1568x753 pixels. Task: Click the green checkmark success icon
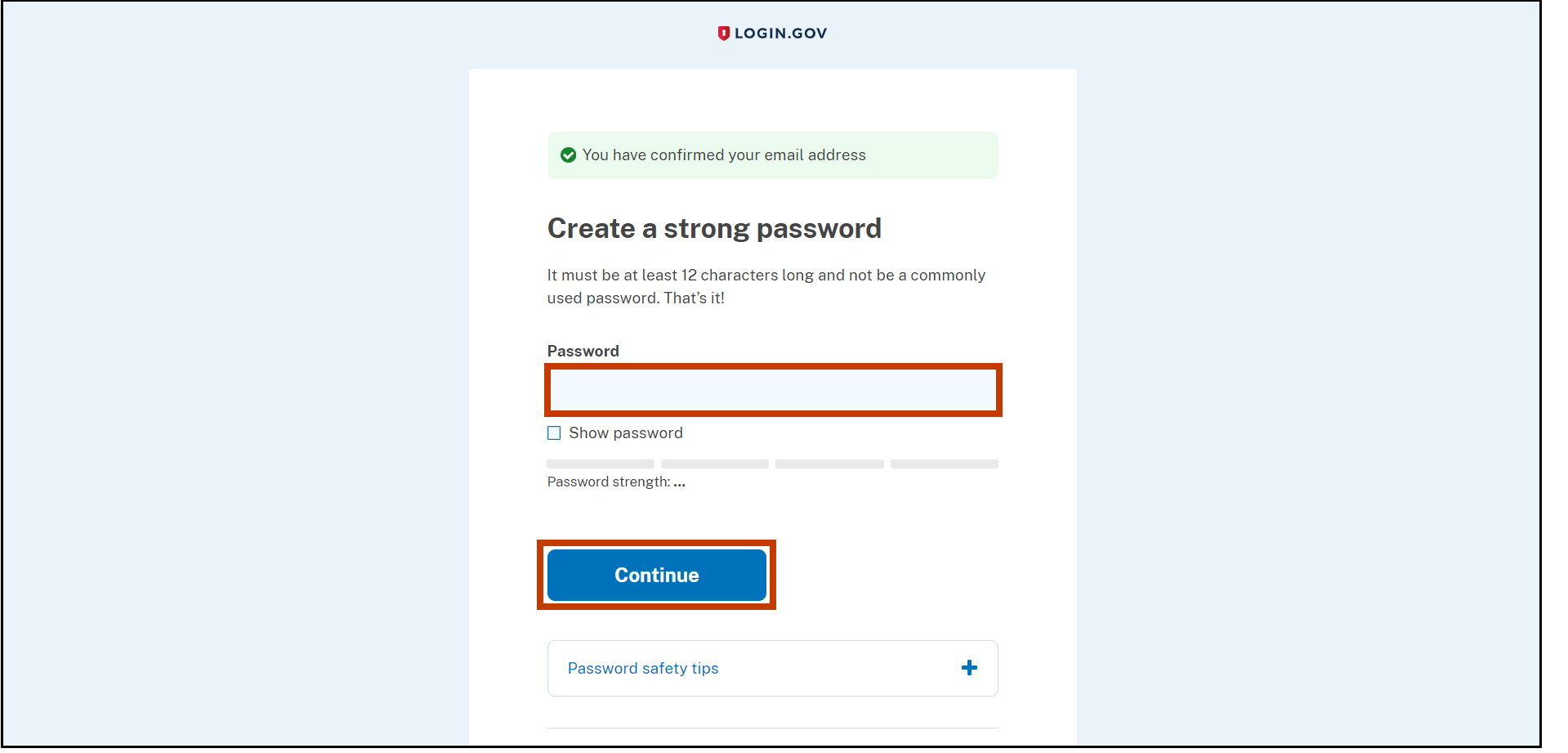click(569, 155)
